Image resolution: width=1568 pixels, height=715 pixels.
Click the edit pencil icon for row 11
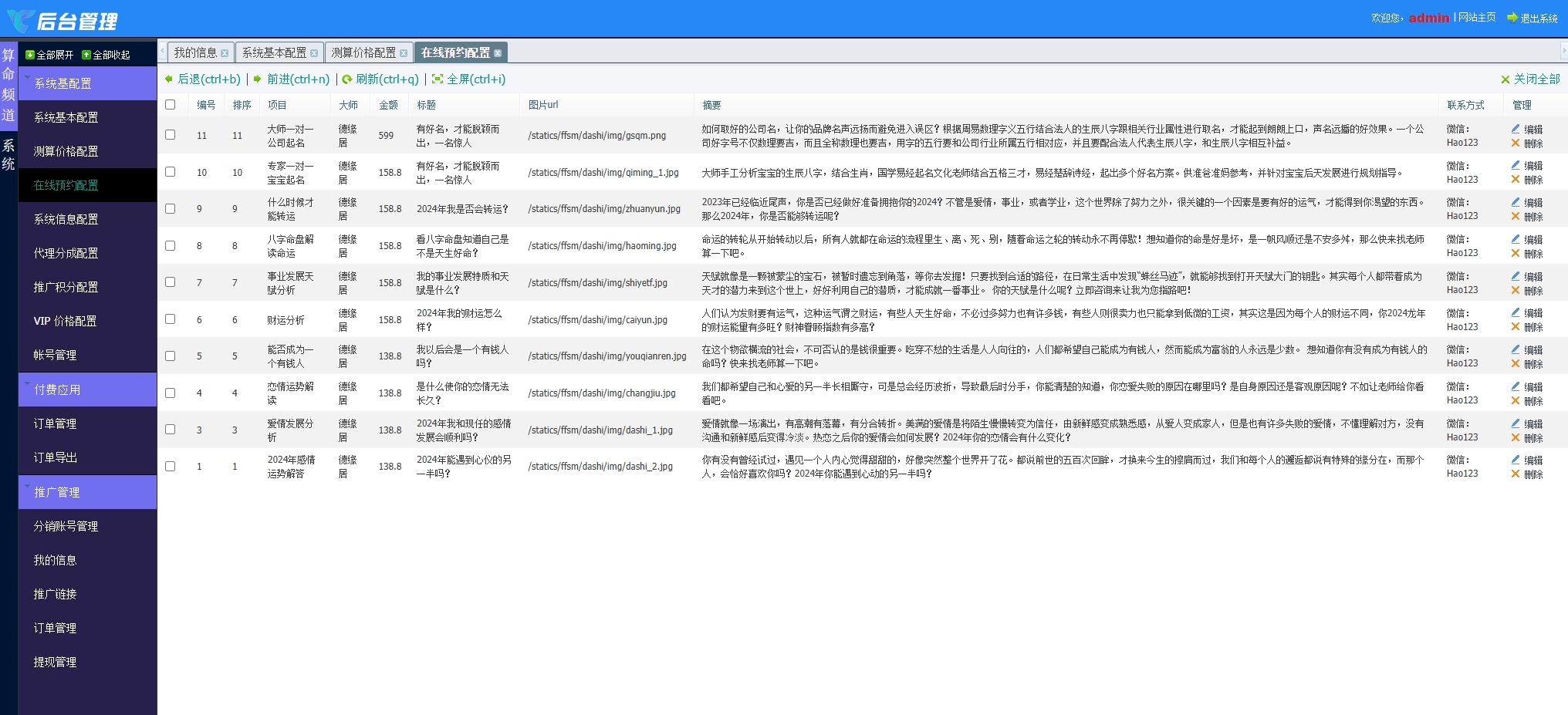(1516, 129)
